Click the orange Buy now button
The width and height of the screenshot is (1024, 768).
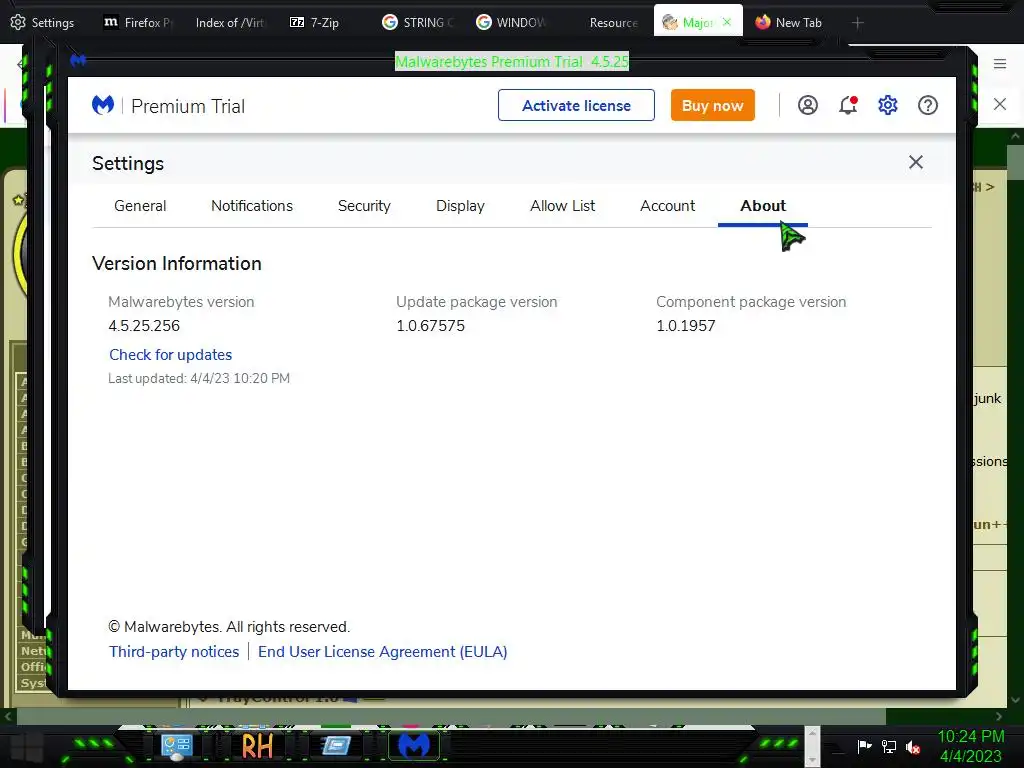tap(712, 105)
